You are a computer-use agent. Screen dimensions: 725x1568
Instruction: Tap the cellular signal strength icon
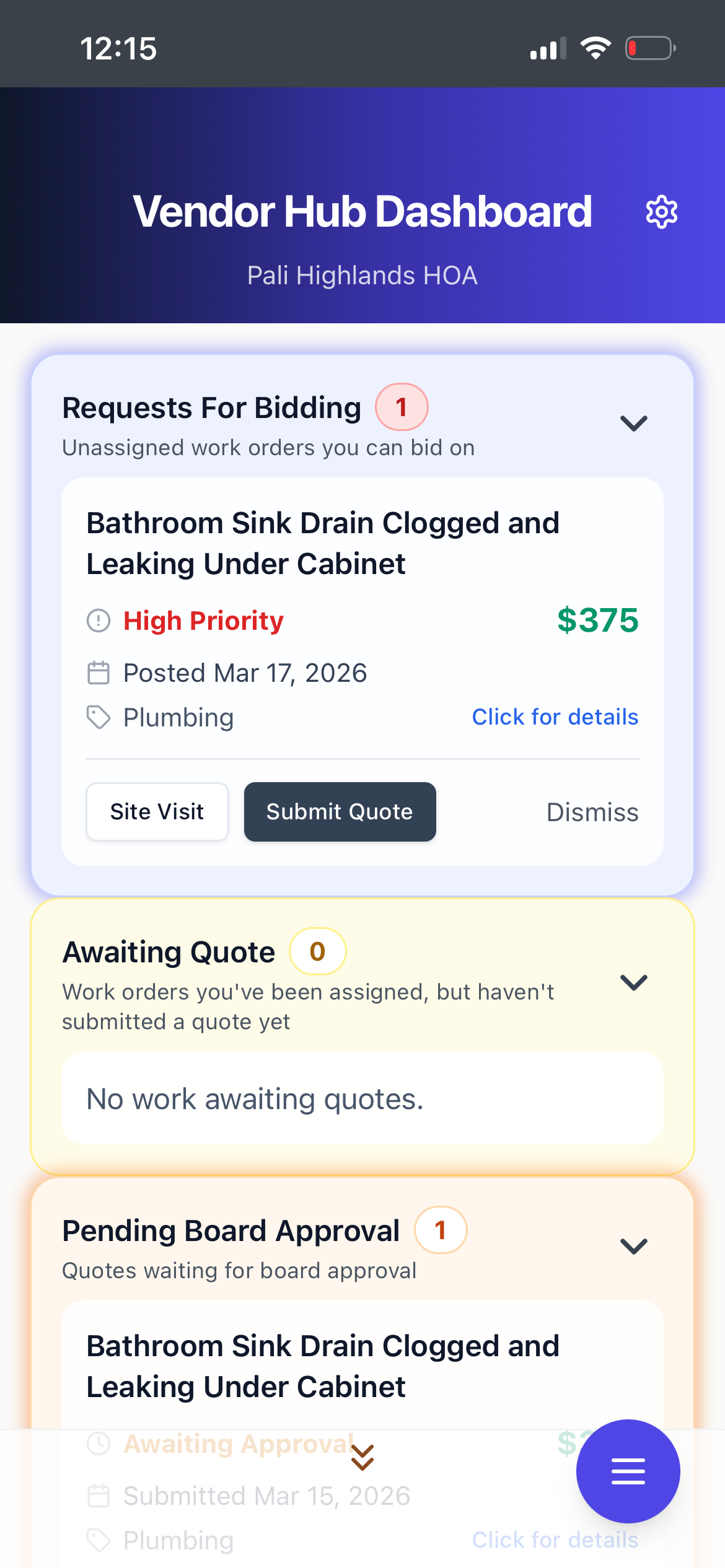[x=548, y=48]
